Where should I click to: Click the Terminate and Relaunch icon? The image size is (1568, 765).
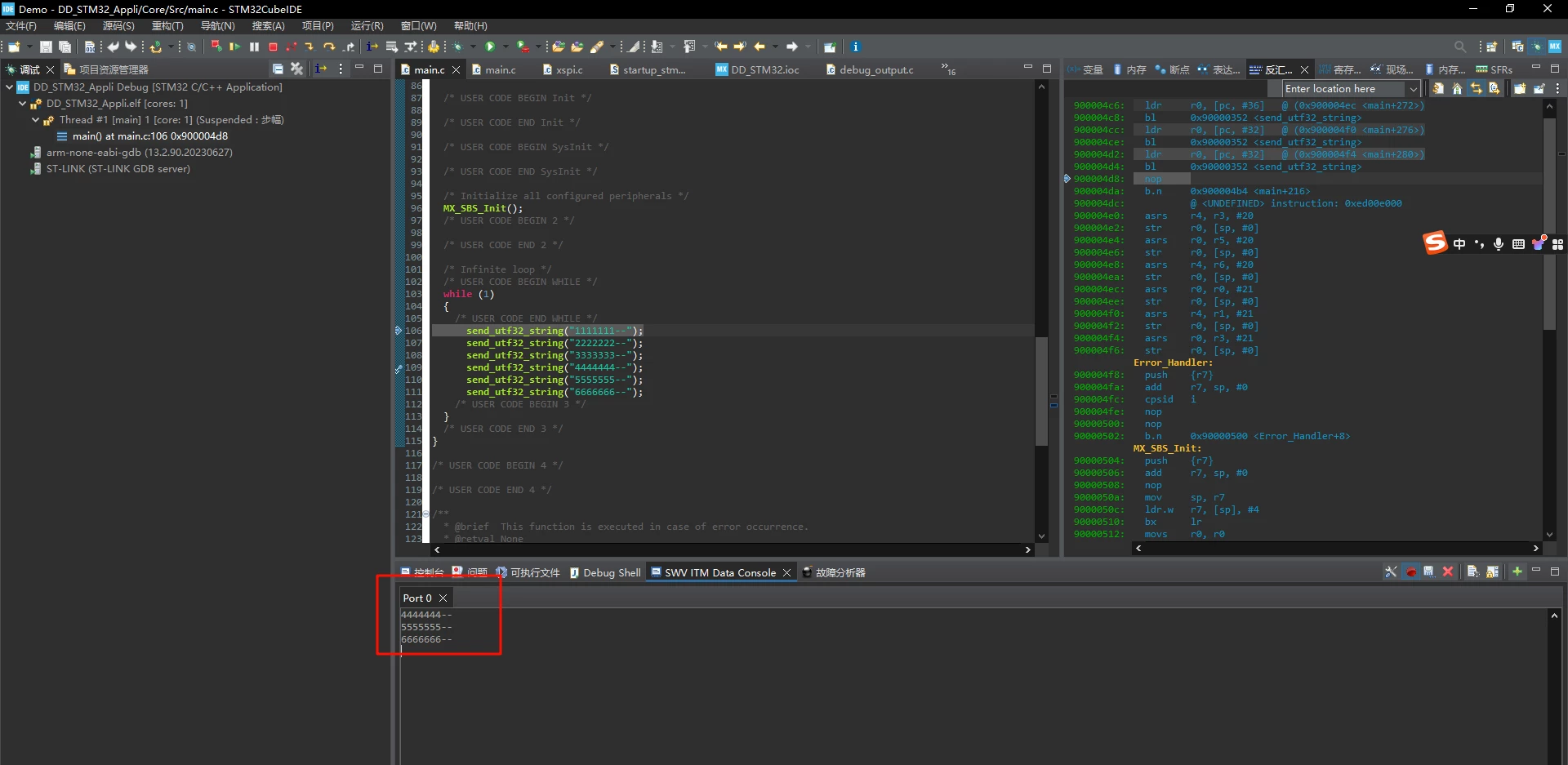click(216, 47)
